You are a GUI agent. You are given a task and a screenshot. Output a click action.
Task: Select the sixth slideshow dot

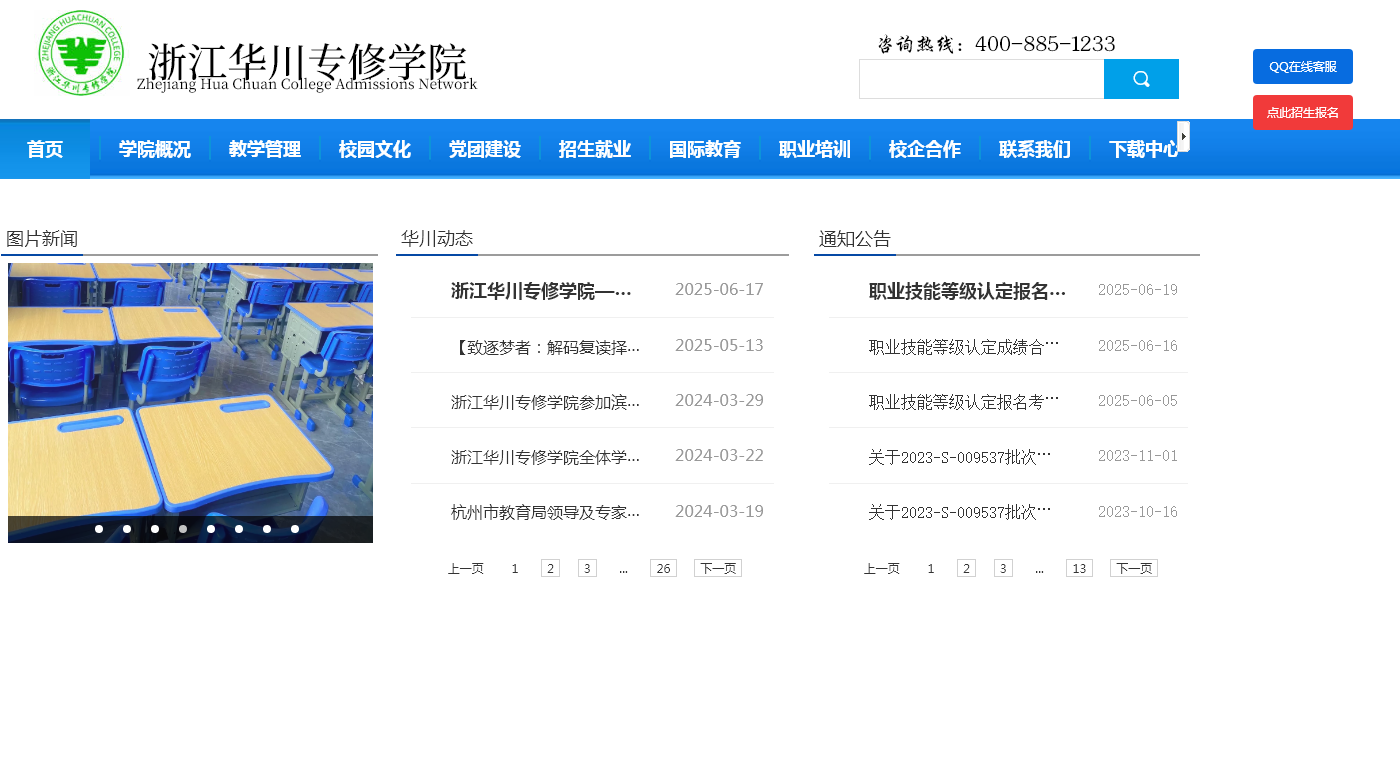(239, 529)
